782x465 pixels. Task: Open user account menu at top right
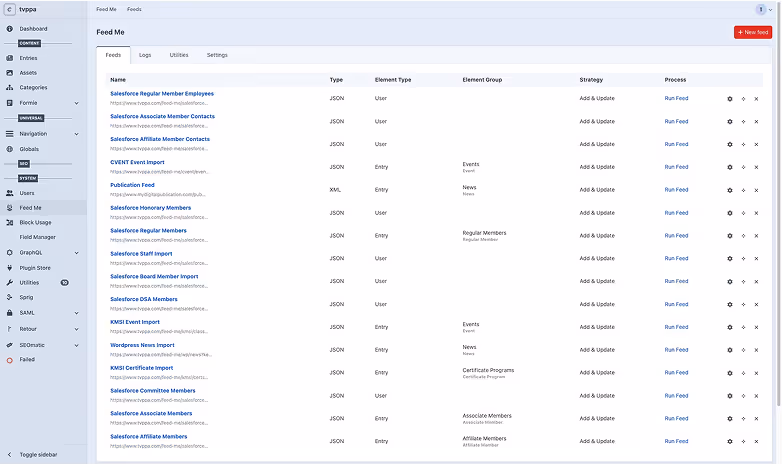pos(764,9)
